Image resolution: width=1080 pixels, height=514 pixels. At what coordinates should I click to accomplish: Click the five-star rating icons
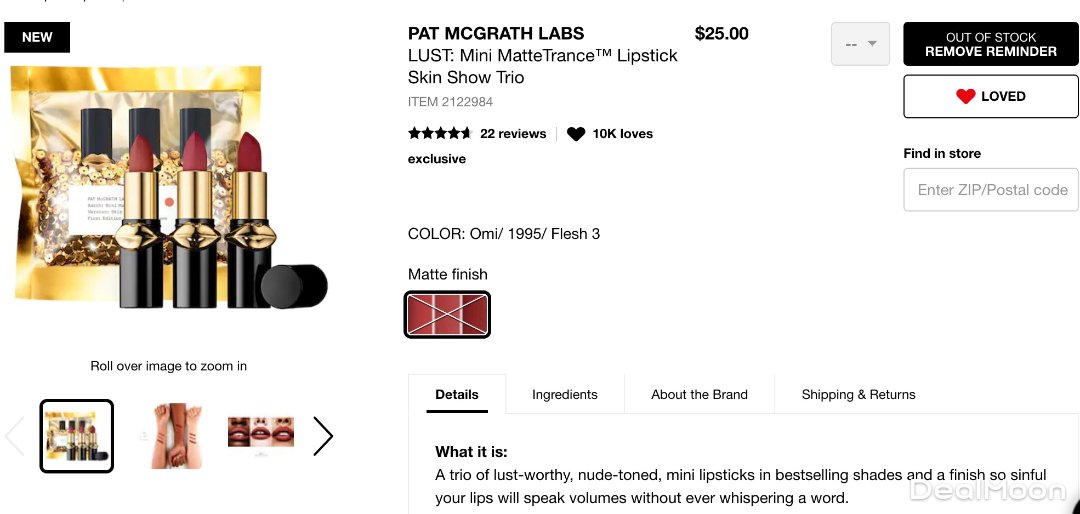tap(439, 133)
